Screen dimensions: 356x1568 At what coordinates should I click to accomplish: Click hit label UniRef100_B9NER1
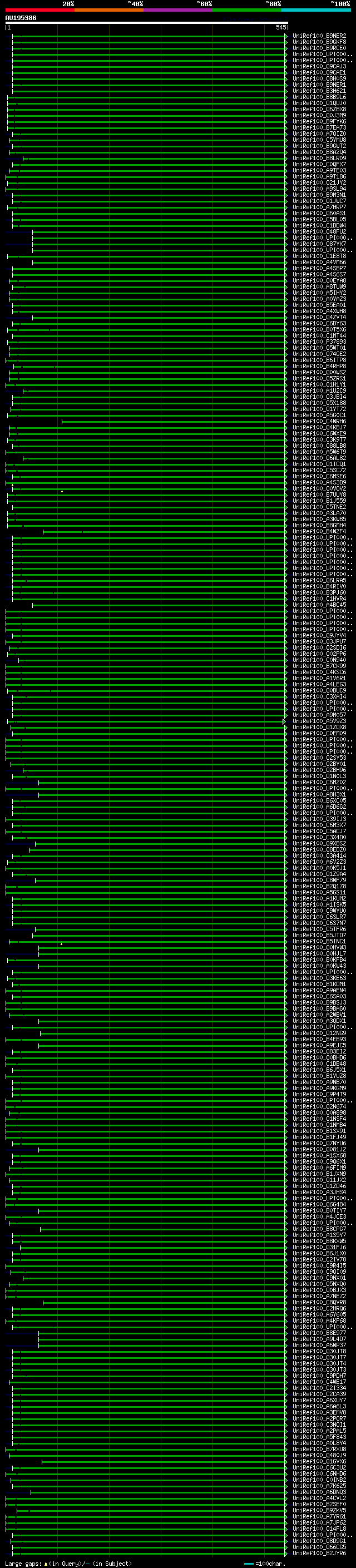pyautogui.click(x=319, y=85)
